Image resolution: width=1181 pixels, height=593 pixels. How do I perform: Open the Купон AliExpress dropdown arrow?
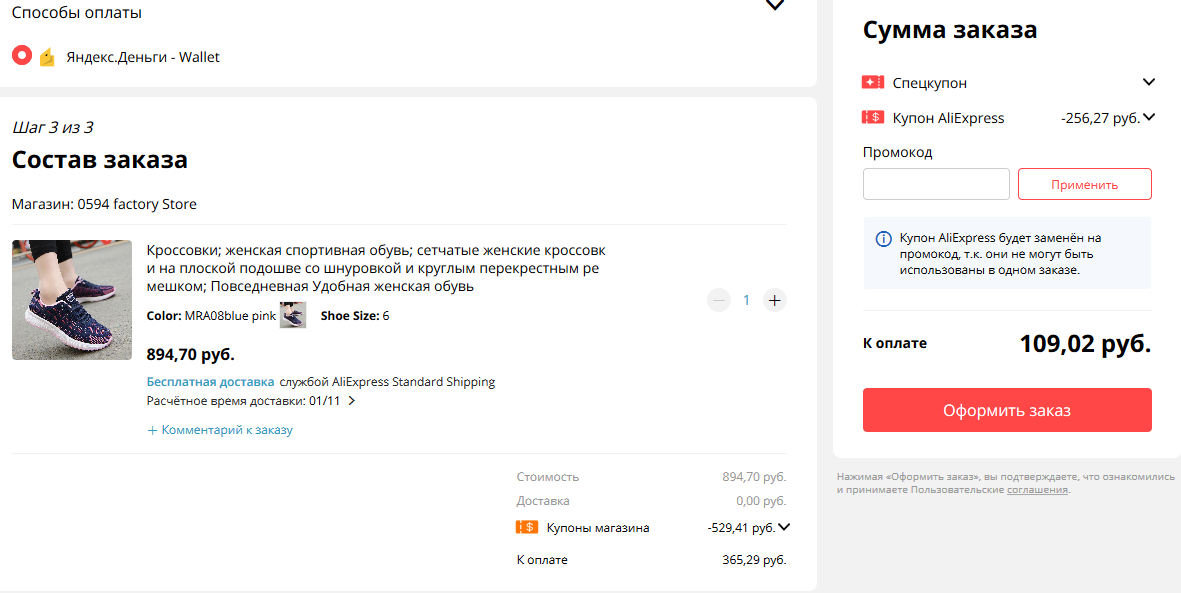[x=1149, y=117]
